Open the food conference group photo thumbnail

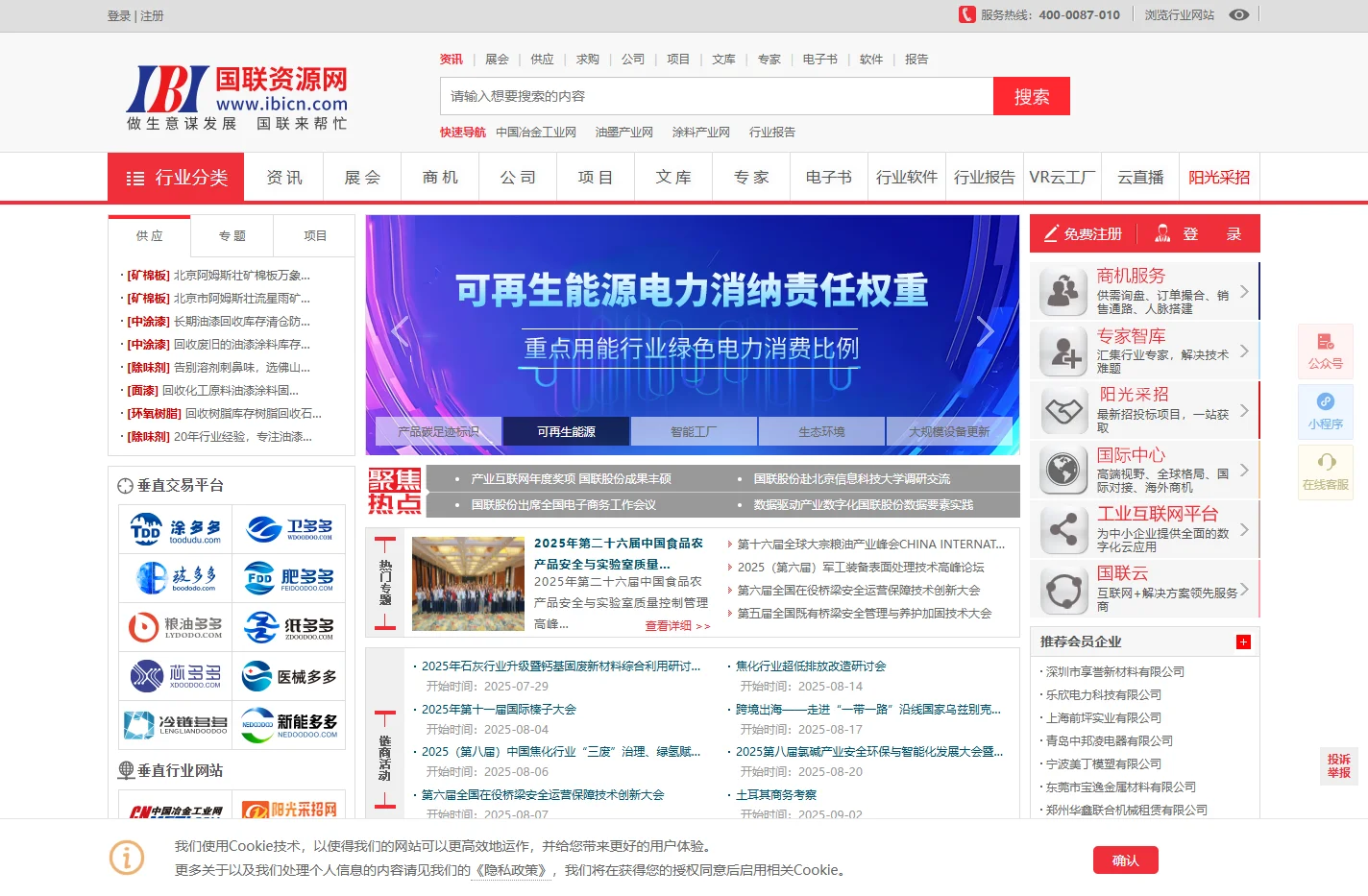[x=468, y=584]
